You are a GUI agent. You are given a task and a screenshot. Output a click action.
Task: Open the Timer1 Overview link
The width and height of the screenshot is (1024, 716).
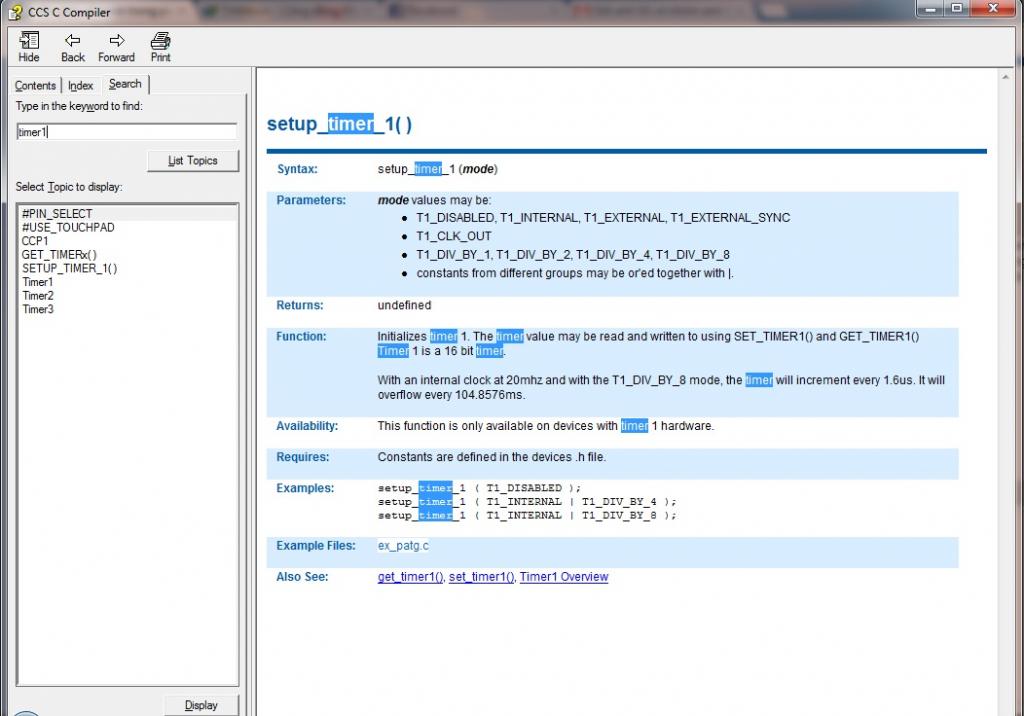pyautogui.click(x=564, y=577)
